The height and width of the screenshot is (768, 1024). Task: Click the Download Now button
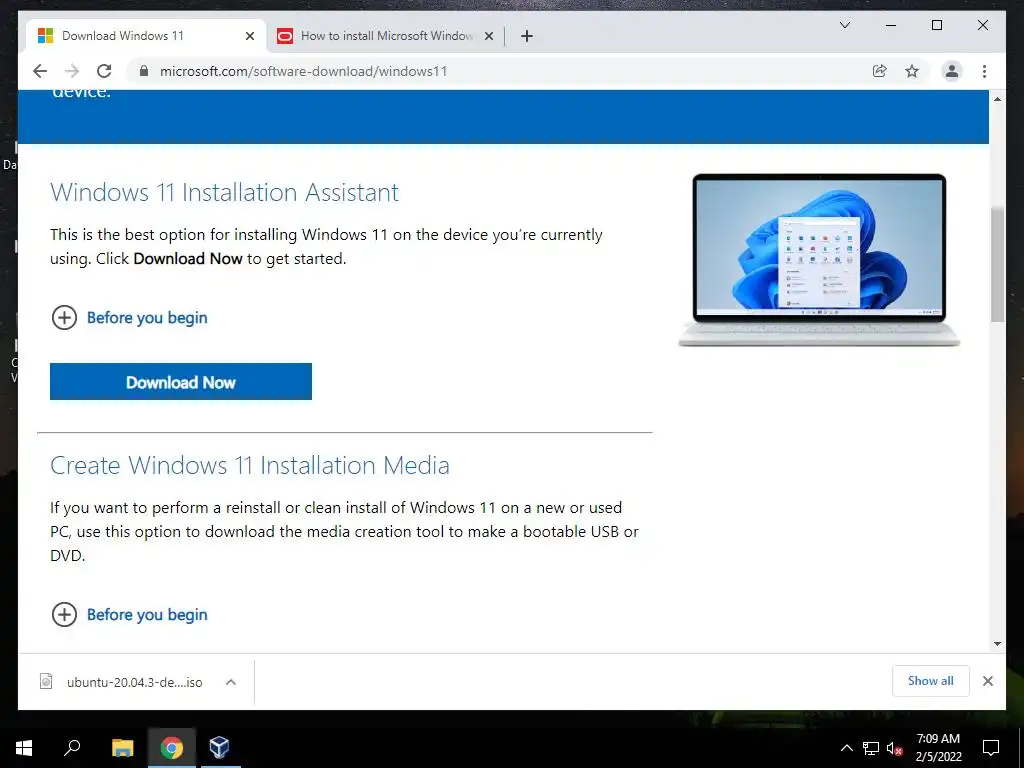pos(181,381)
